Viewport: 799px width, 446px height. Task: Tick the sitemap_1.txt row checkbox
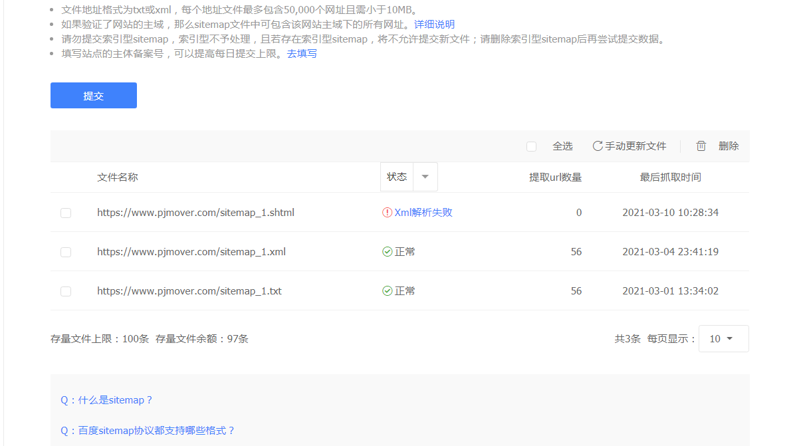pyautogui.click(x=66, y=292)
